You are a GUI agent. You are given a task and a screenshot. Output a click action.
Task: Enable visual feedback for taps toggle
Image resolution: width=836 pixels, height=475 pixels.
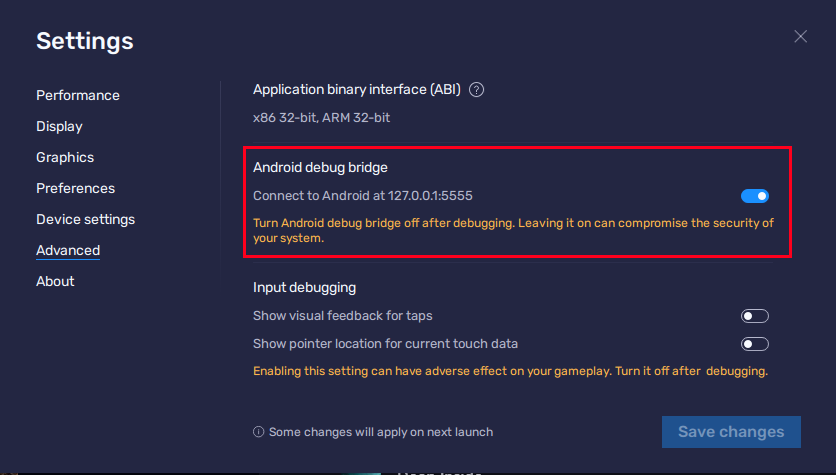click(x=755, y=316)
